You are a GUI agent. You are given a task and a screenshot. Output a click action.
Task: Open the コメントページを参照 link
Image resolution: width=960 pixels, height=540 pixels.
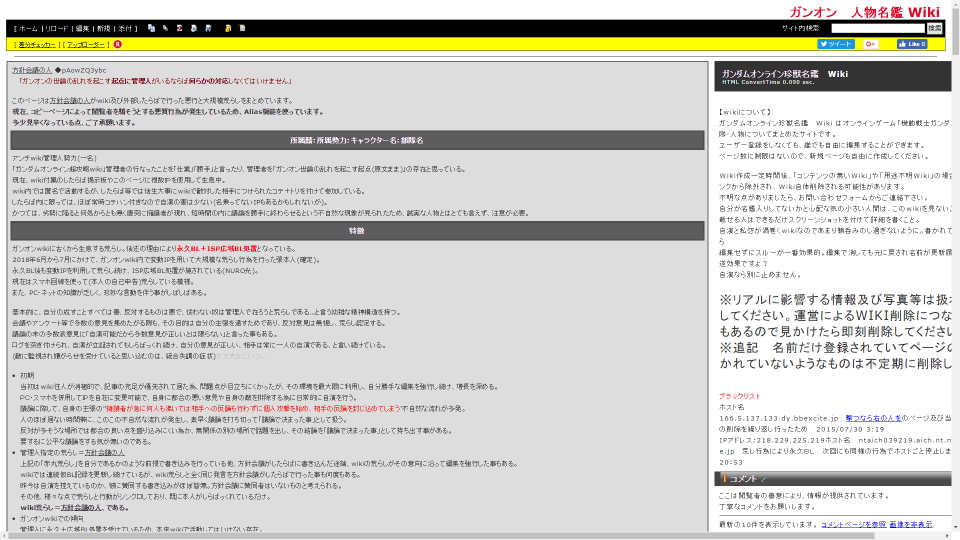coord(853,524)
